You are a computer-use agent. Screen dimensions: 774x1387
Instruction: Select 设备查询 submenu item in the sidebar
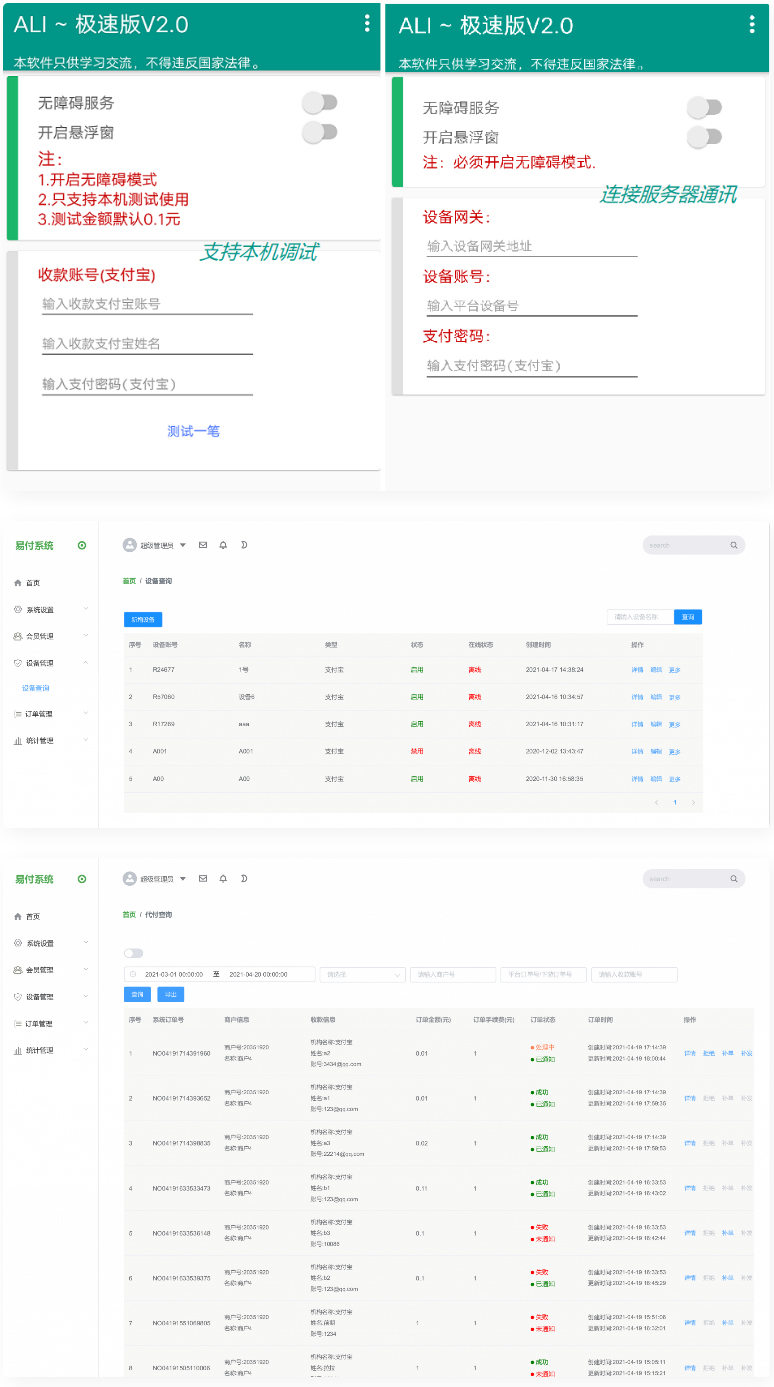pos(35,688)
